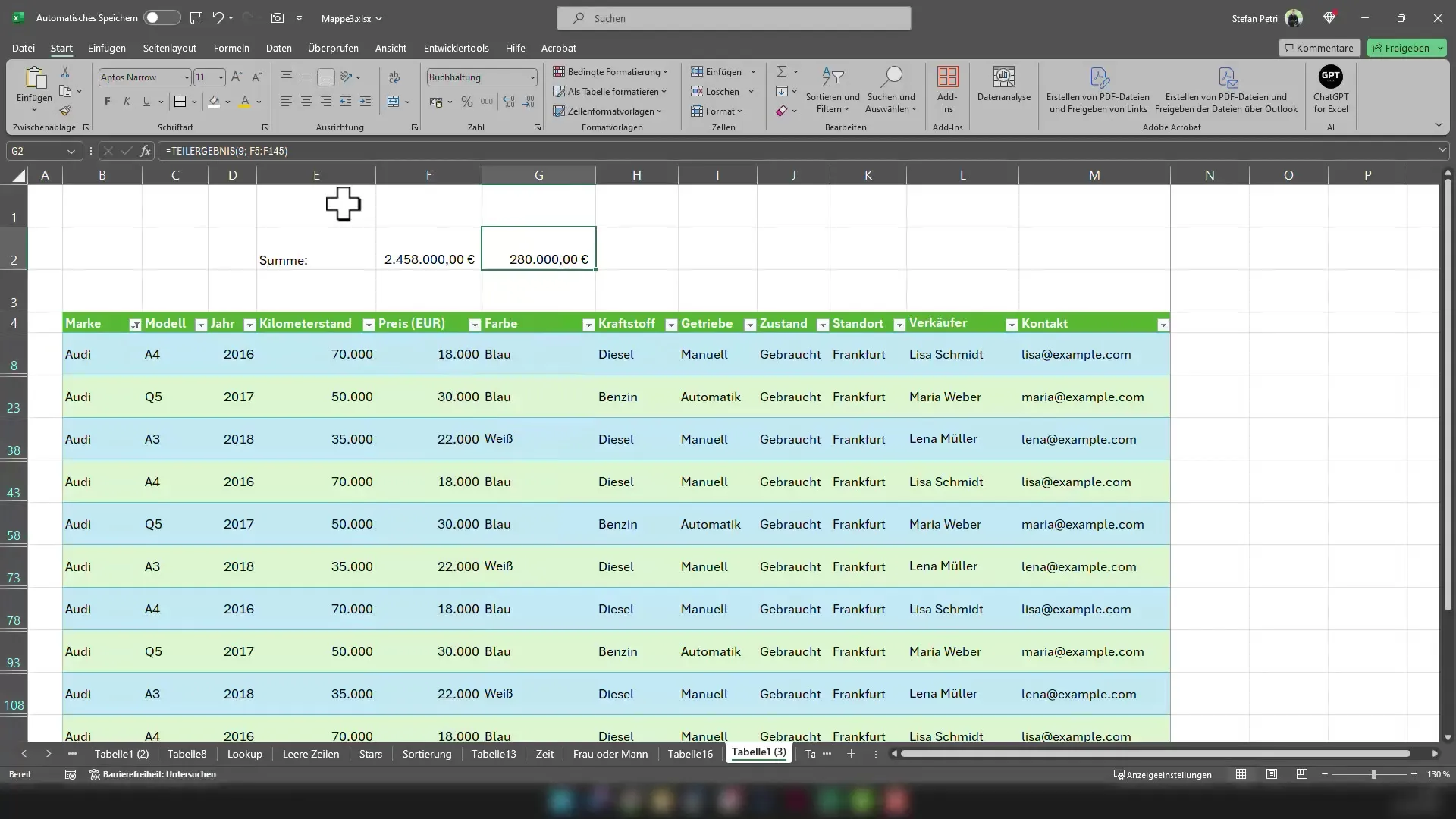This screenshot has width=1456, height=819.
Task: Open the Ausrichtung format dropdown
Action: click(416, 128)
